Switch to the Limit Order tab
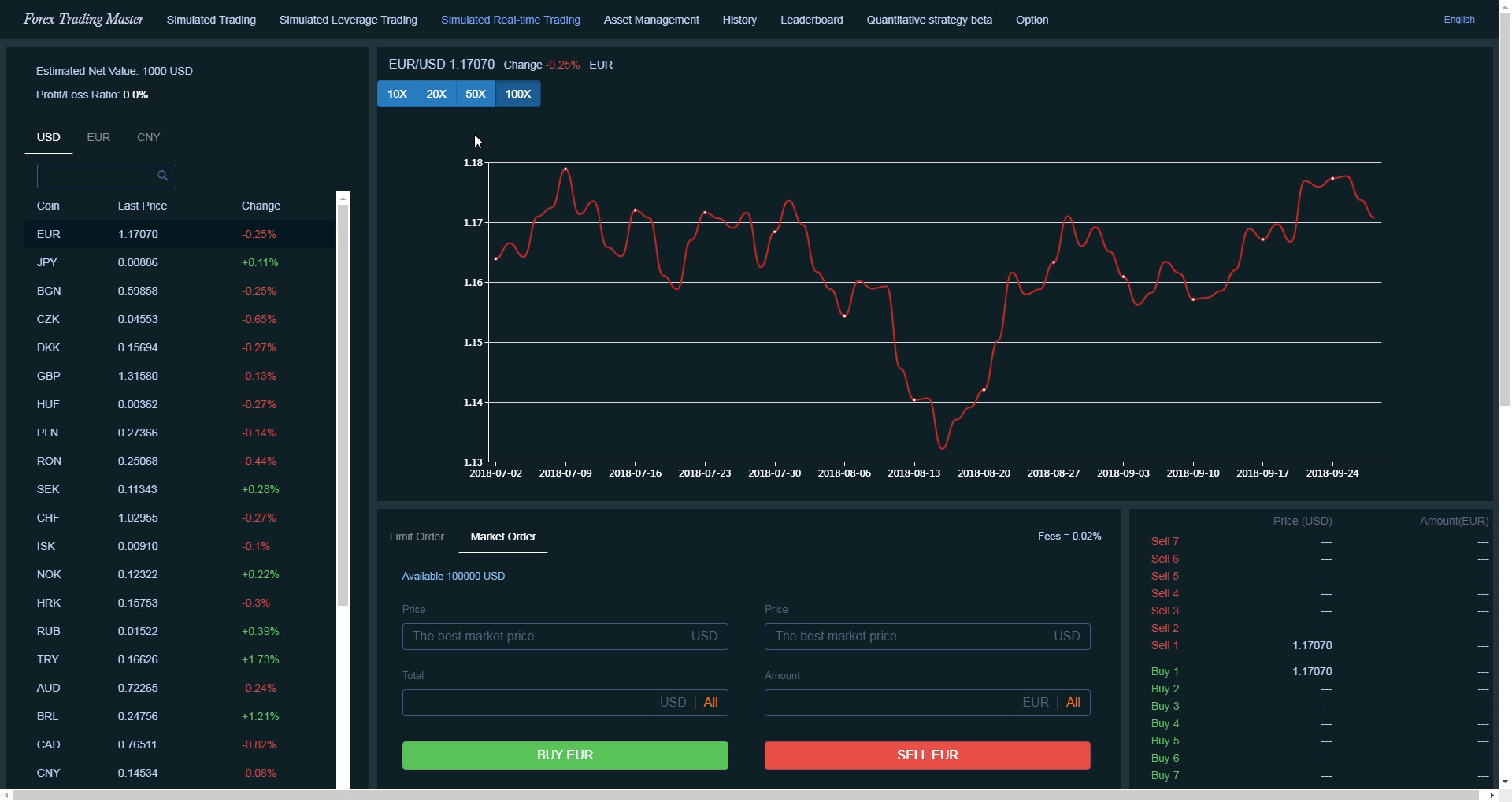This screenshot has width=1512, height=802. pyautogui.click(x=416, y=537)
